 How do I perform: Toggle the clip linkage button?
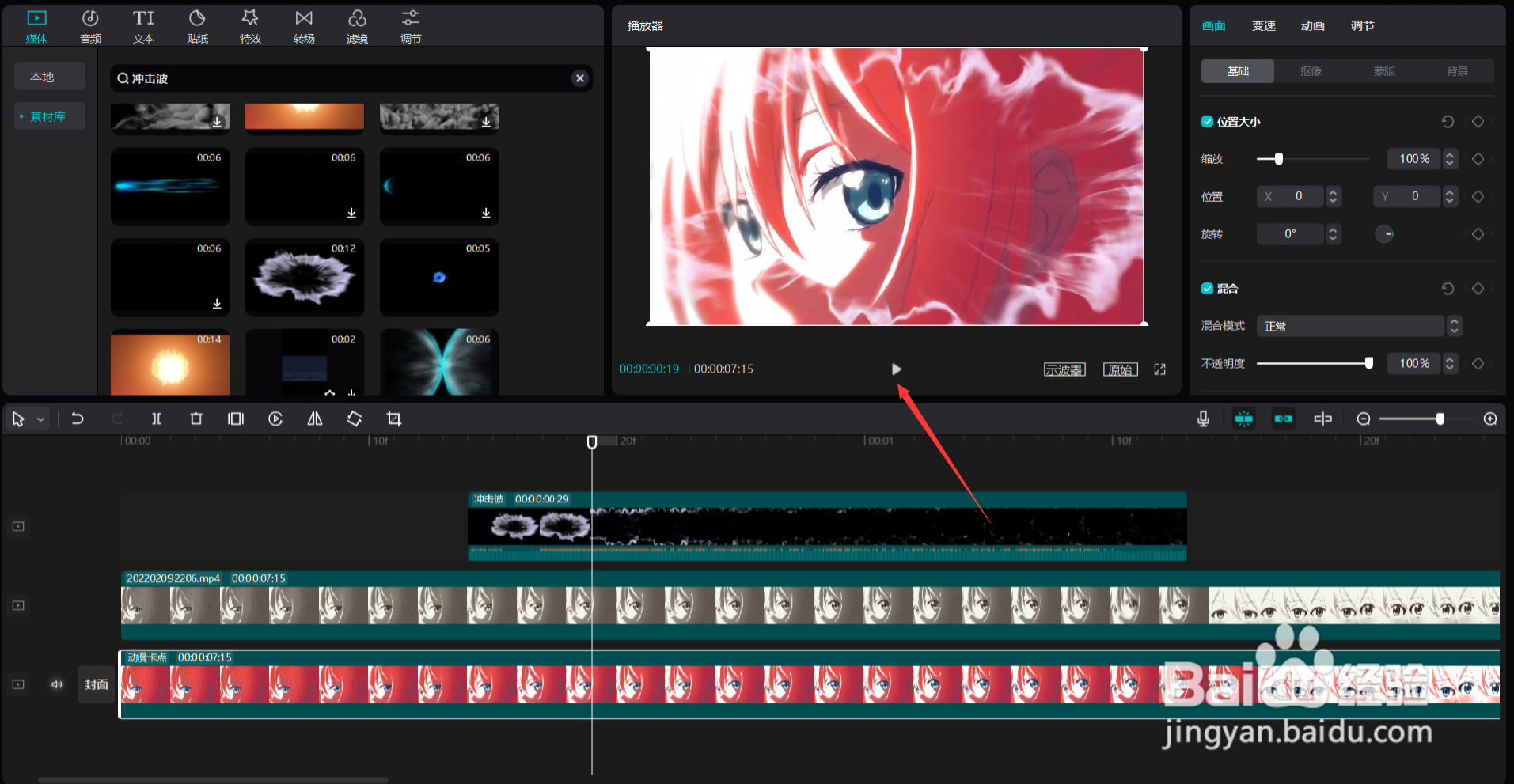coord(1284,419)
